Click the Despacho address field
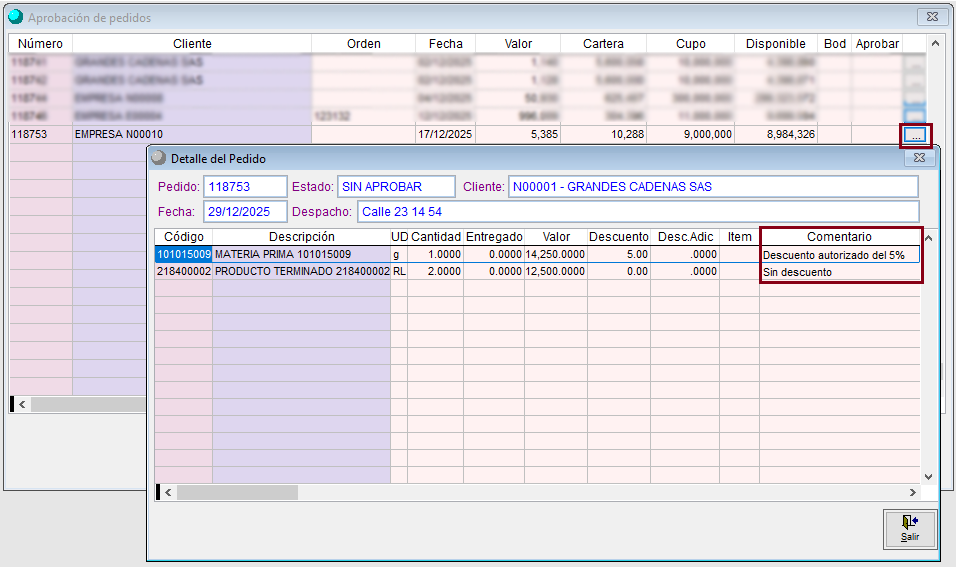The image size is (956, 567). (637, 212)
